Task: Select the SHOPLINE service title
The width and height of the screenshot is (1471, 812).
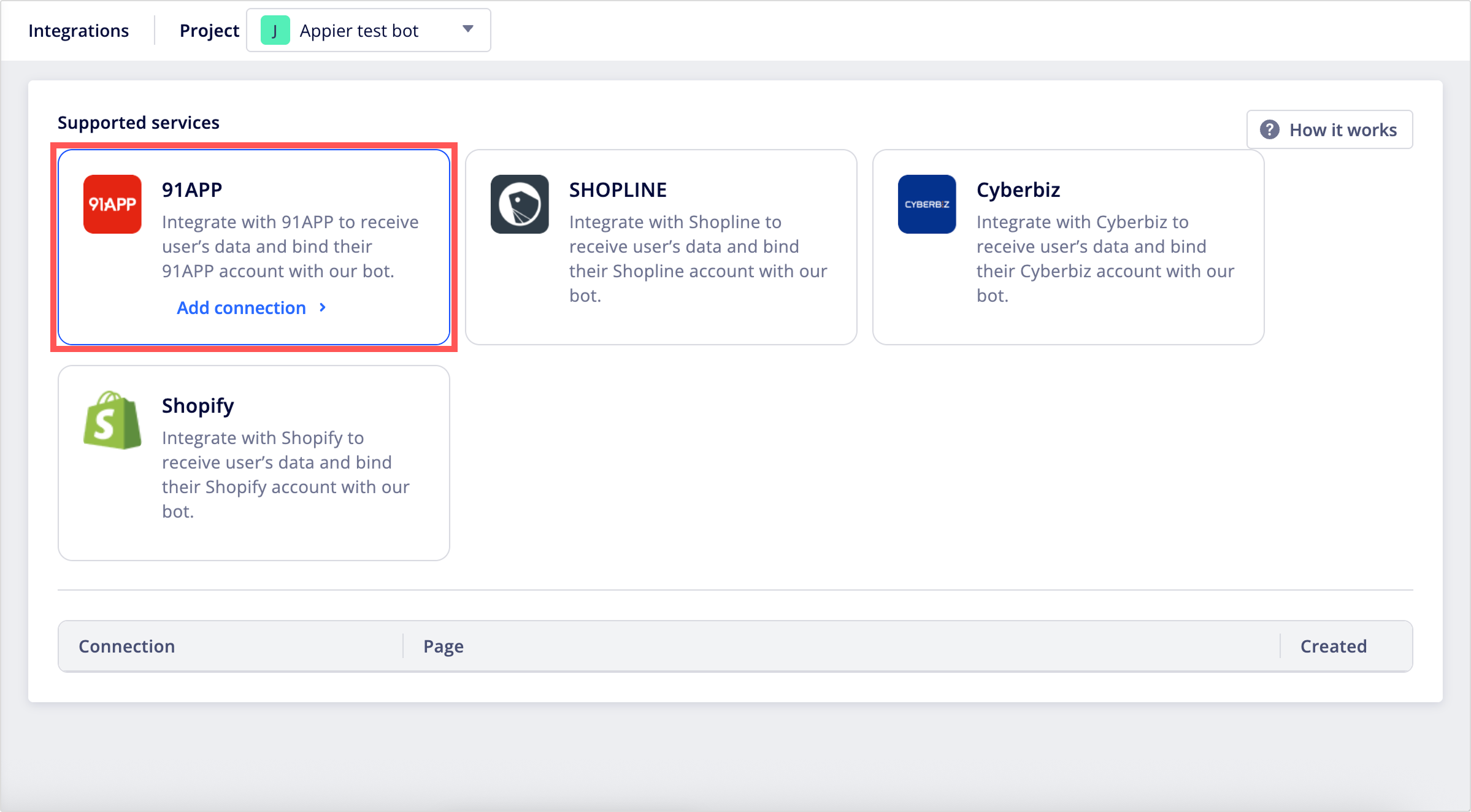Action: click(x=618, y=190)
